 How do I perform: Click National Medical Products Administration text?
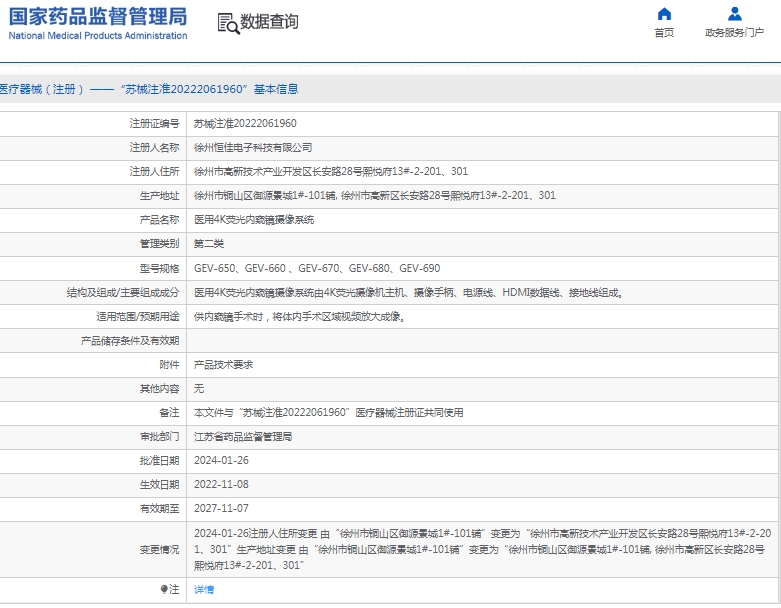pos(98,35)
